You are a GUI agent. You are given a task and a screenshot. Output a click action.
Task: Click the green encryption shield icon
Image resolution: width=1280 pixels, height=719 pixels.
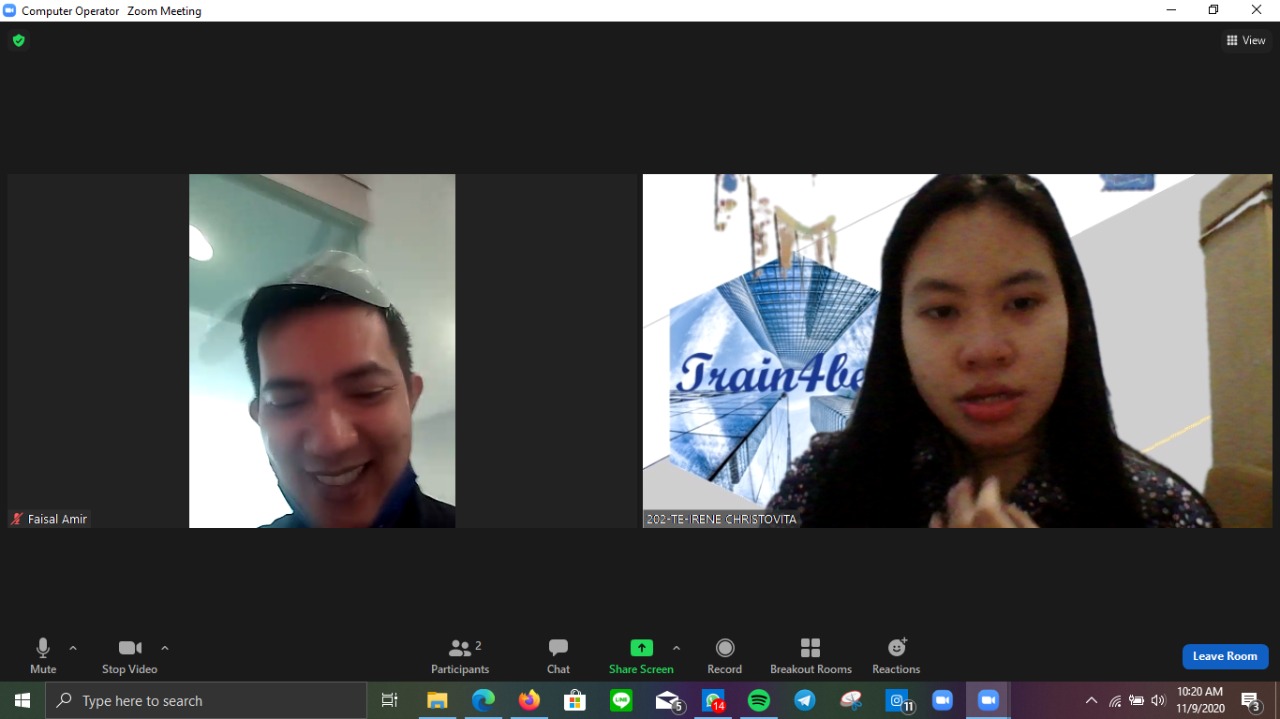[x=18, y=41]
